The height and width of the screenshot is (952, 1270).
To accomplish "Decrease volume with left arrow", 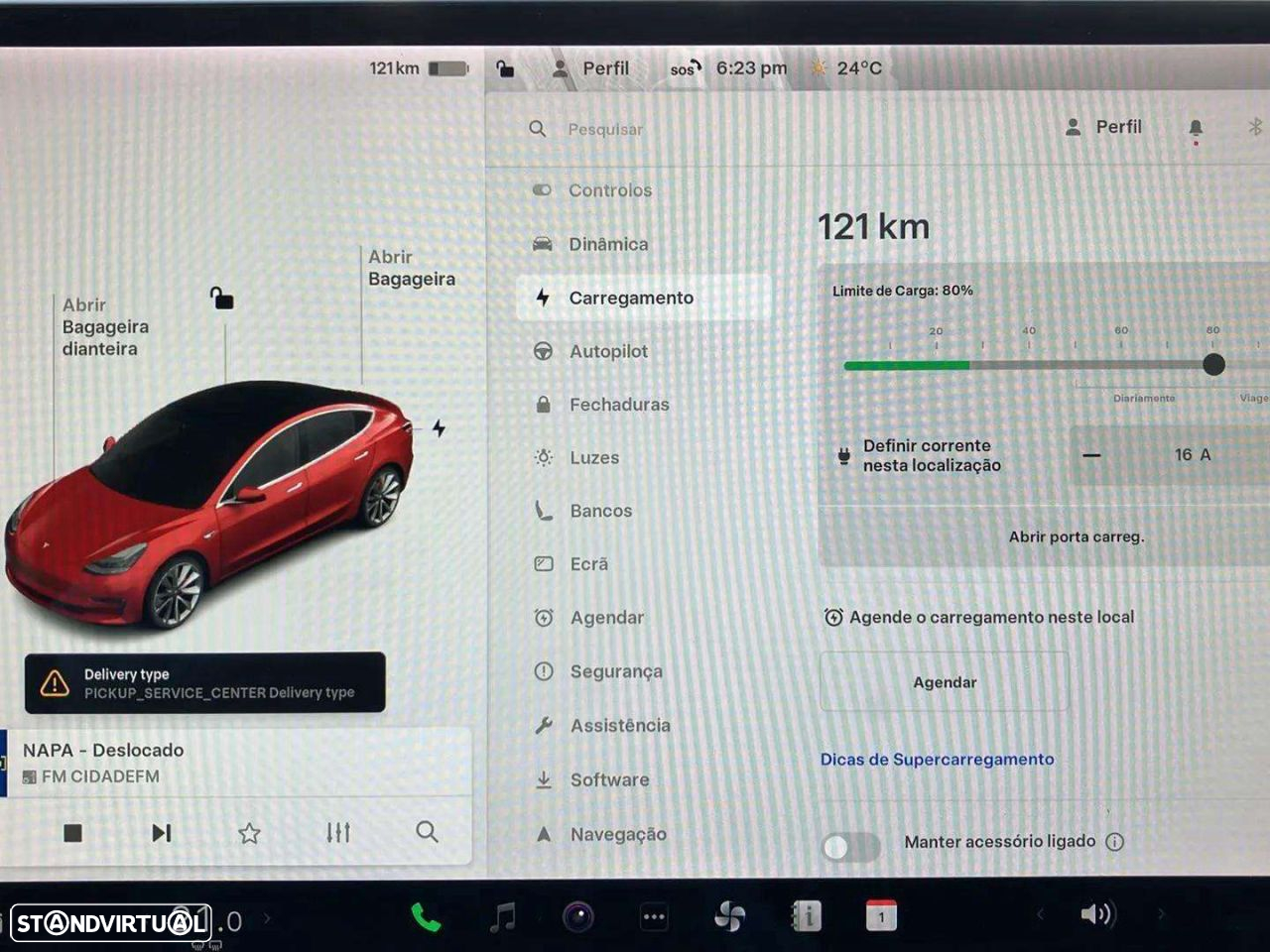I will point(1040,914).
